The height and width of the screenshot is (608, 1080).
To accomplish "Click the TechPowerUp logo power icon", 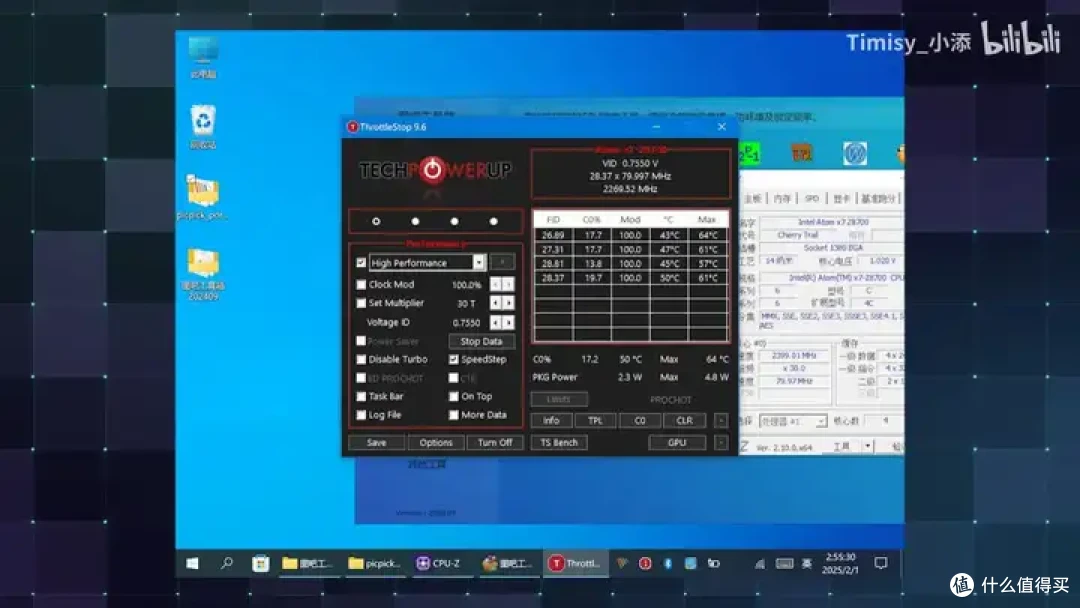I will (433, 169).
